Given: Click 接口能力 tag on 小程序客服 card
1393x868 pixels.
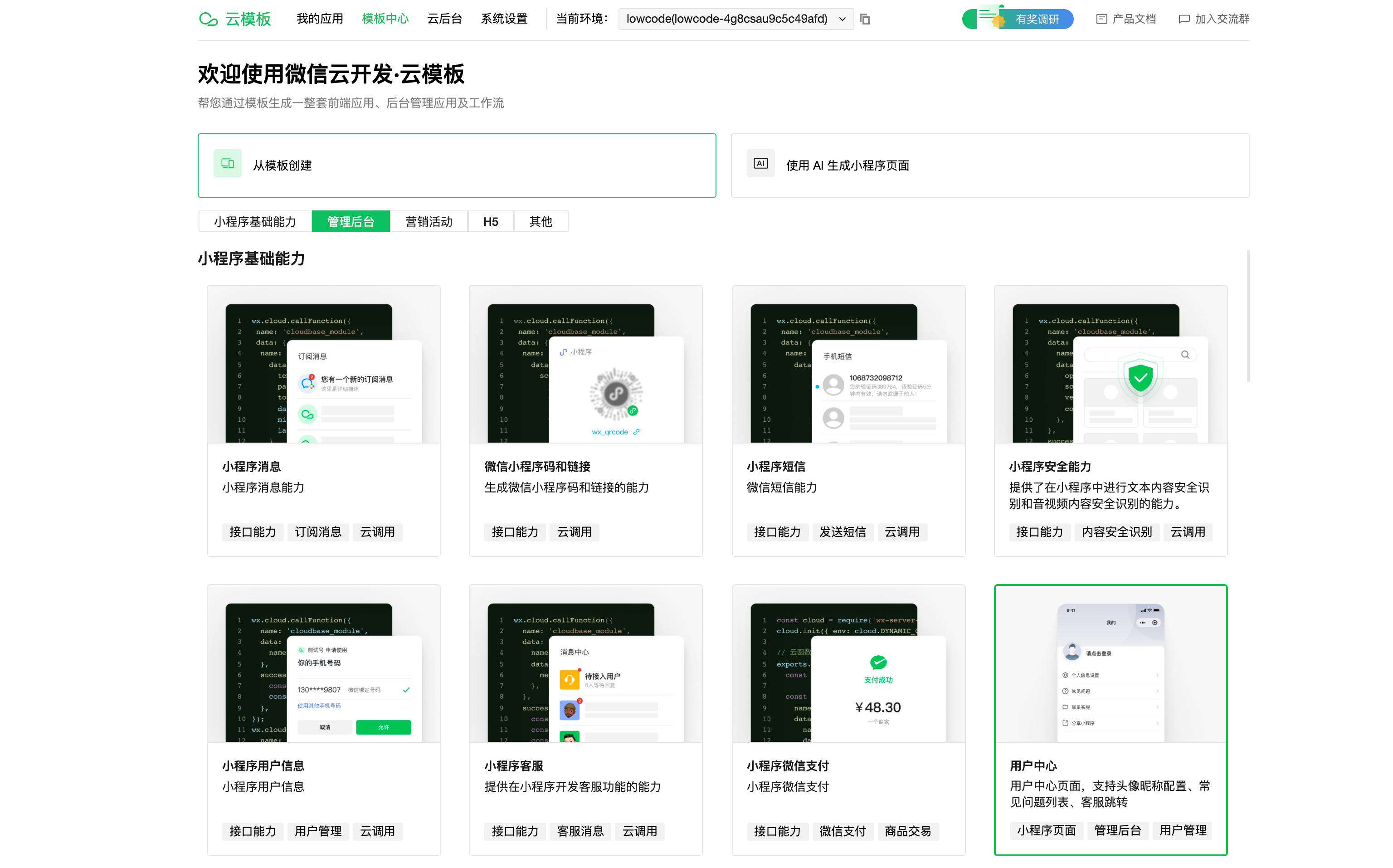Looking at the screenshot, I should click(x=515, y=831).
